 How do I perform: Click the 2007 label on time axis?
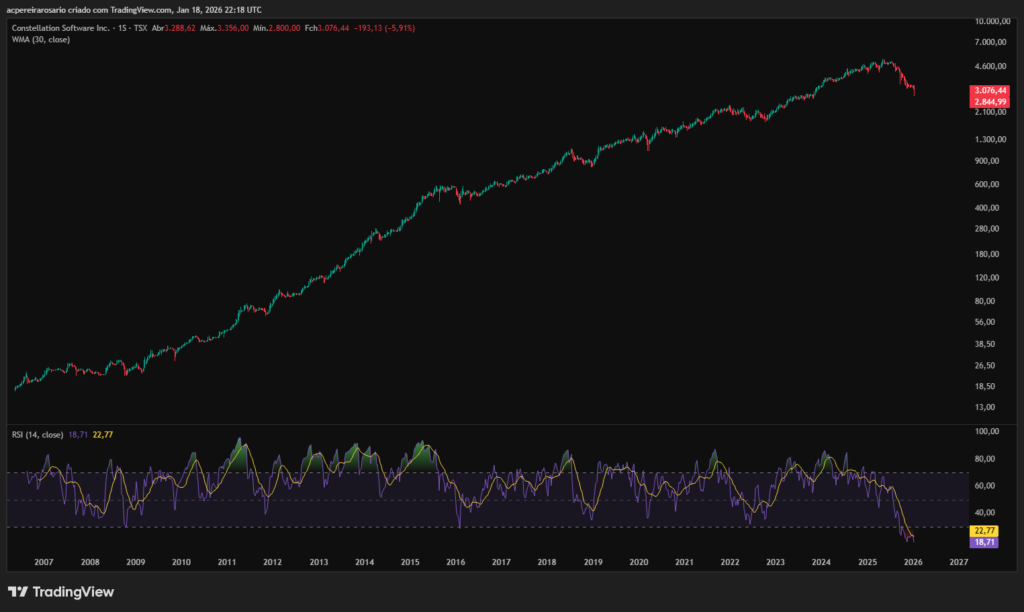(x=44, y=563)
